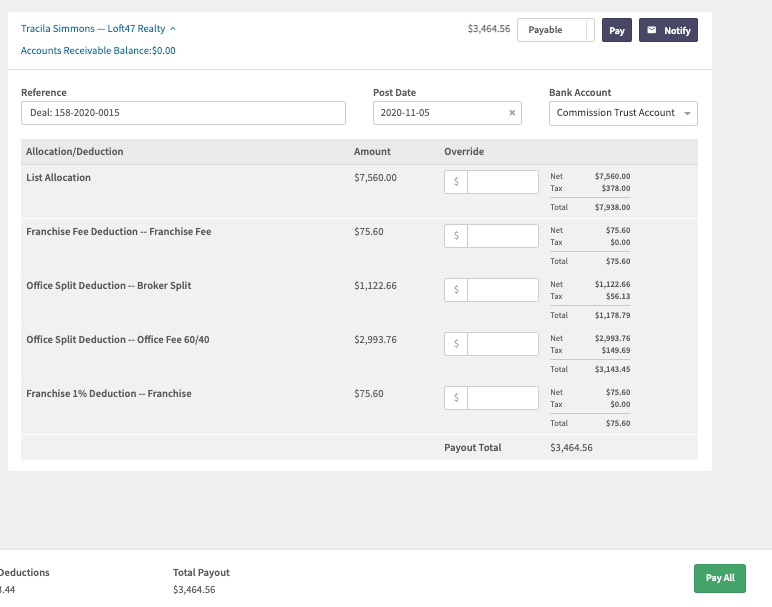Focus the Reference input field
The height and width of the screenshot is (607, 772).
click(x=183, y=113)
